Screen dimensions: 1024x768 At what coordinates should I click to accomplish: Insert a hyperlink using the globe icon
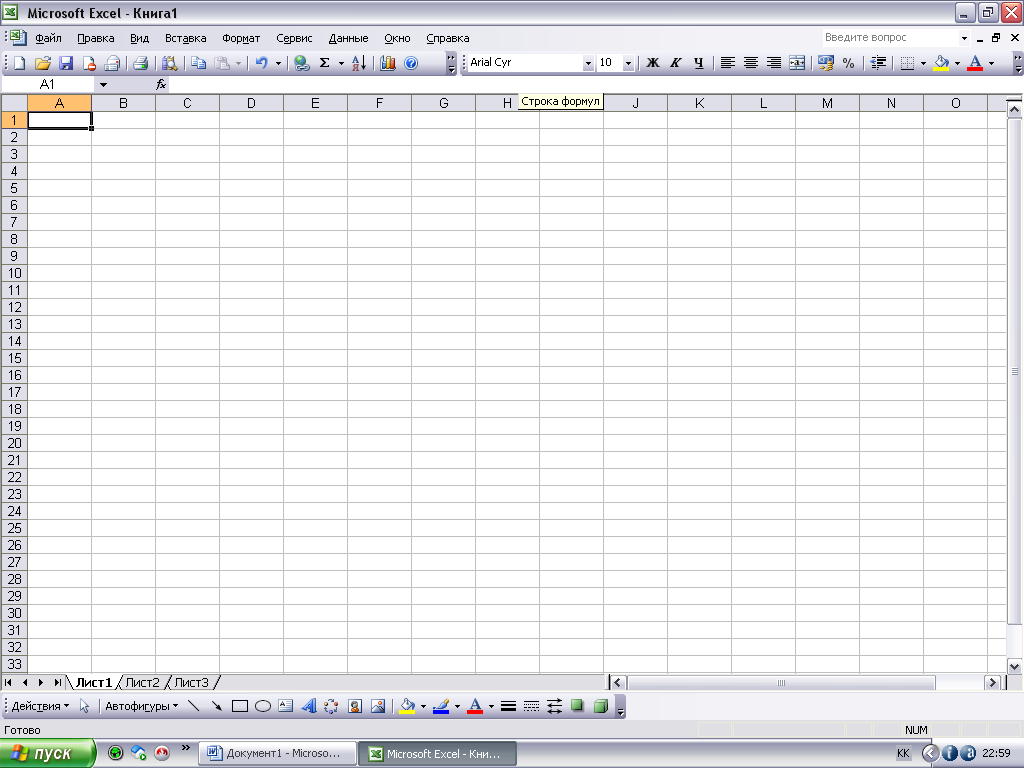(301, 63)
